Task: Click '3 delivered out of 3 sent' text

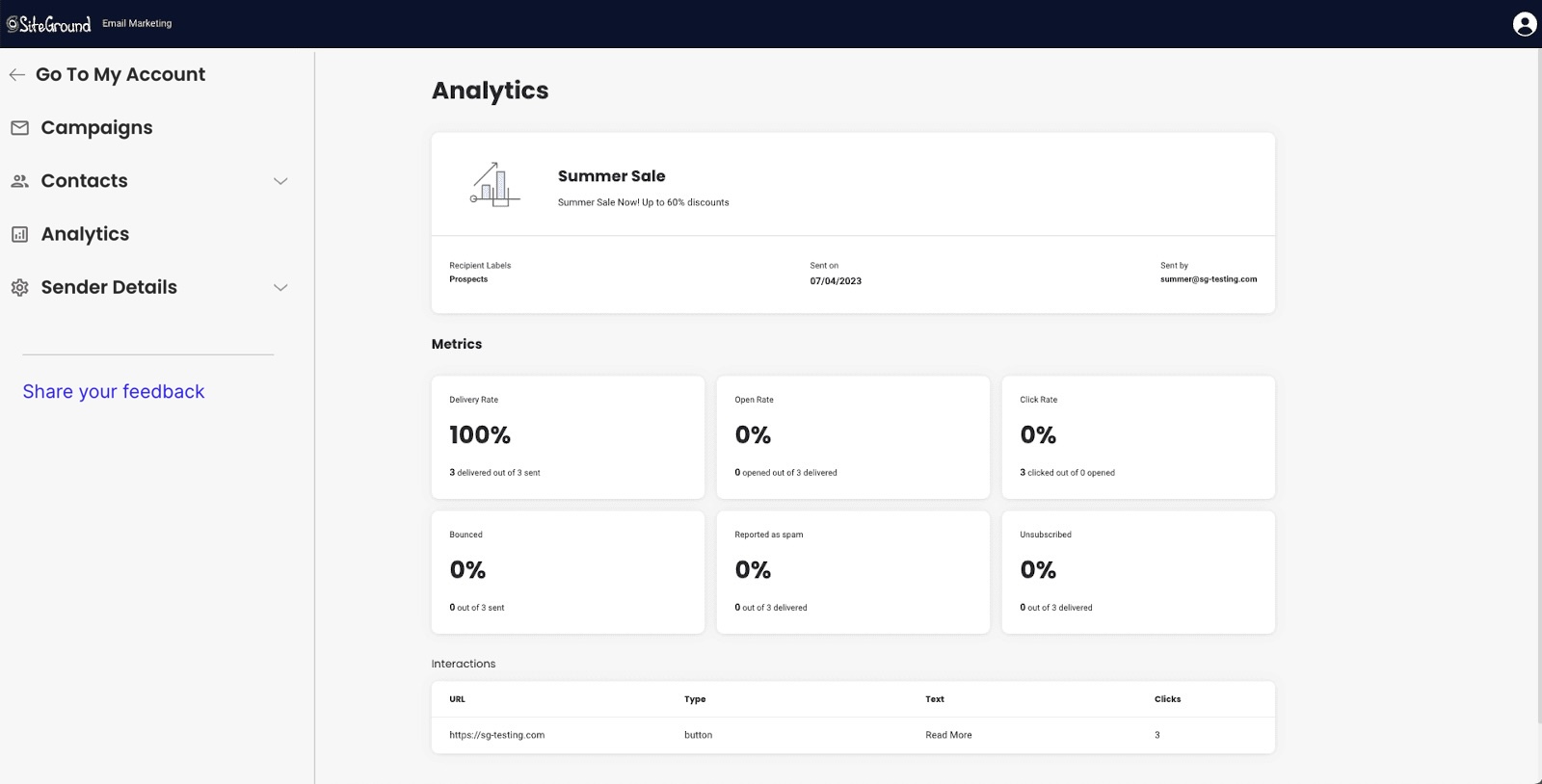Action: click(494, 473)
